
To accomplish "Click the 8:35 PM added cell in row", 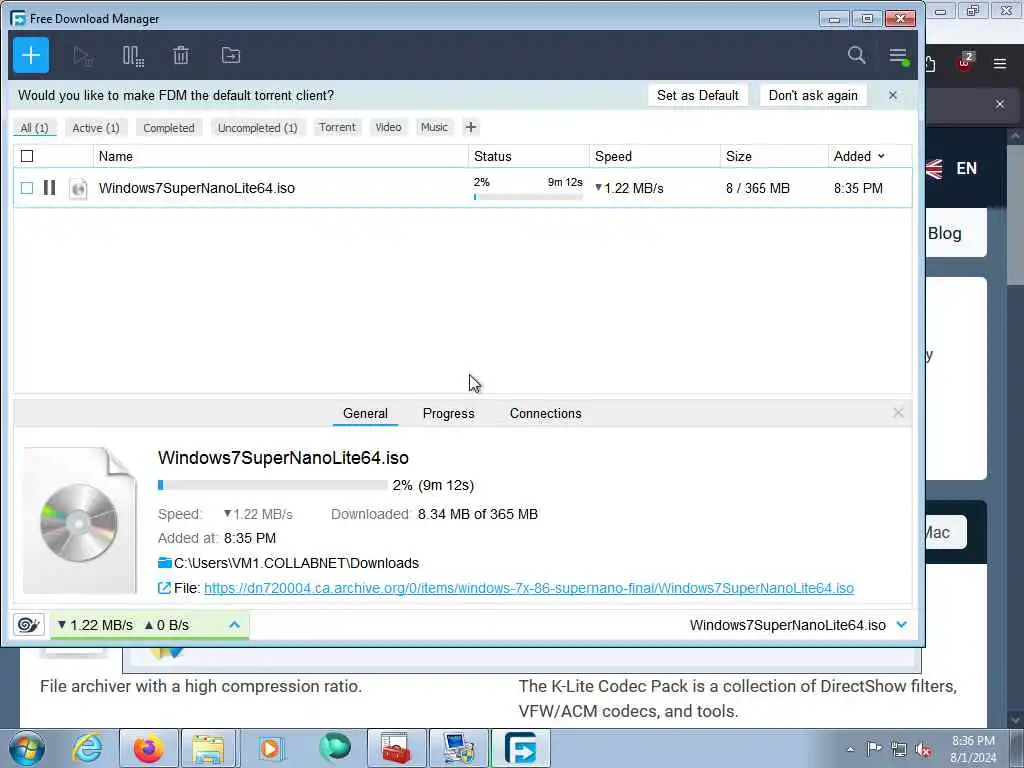I will (858, 188).
